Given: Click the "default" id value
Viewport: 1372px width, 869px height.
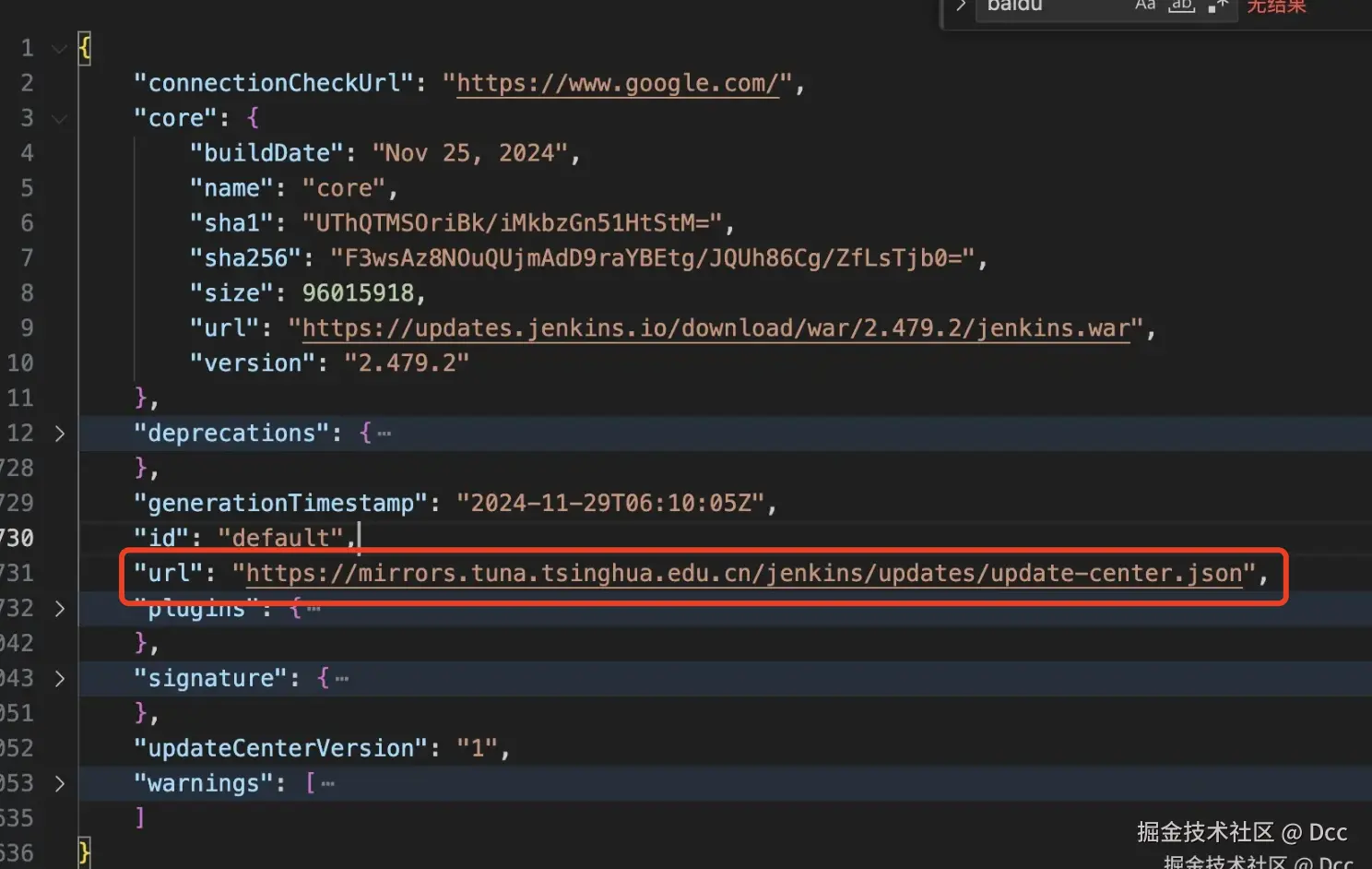Looking at the screenshot, I should point(280,539).
